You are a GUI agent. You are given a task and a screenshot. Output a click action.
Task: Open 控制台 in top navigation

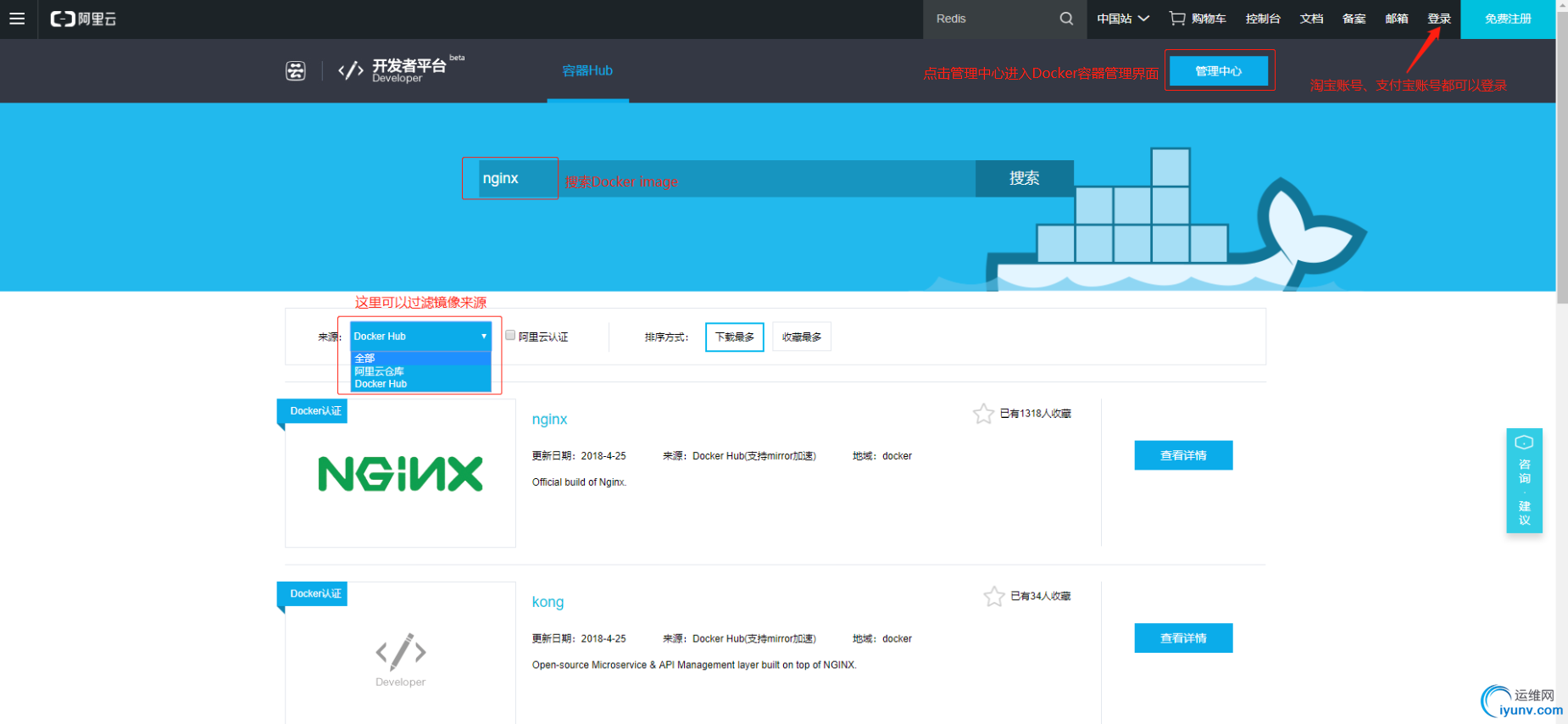click(x=1263, y=19)
